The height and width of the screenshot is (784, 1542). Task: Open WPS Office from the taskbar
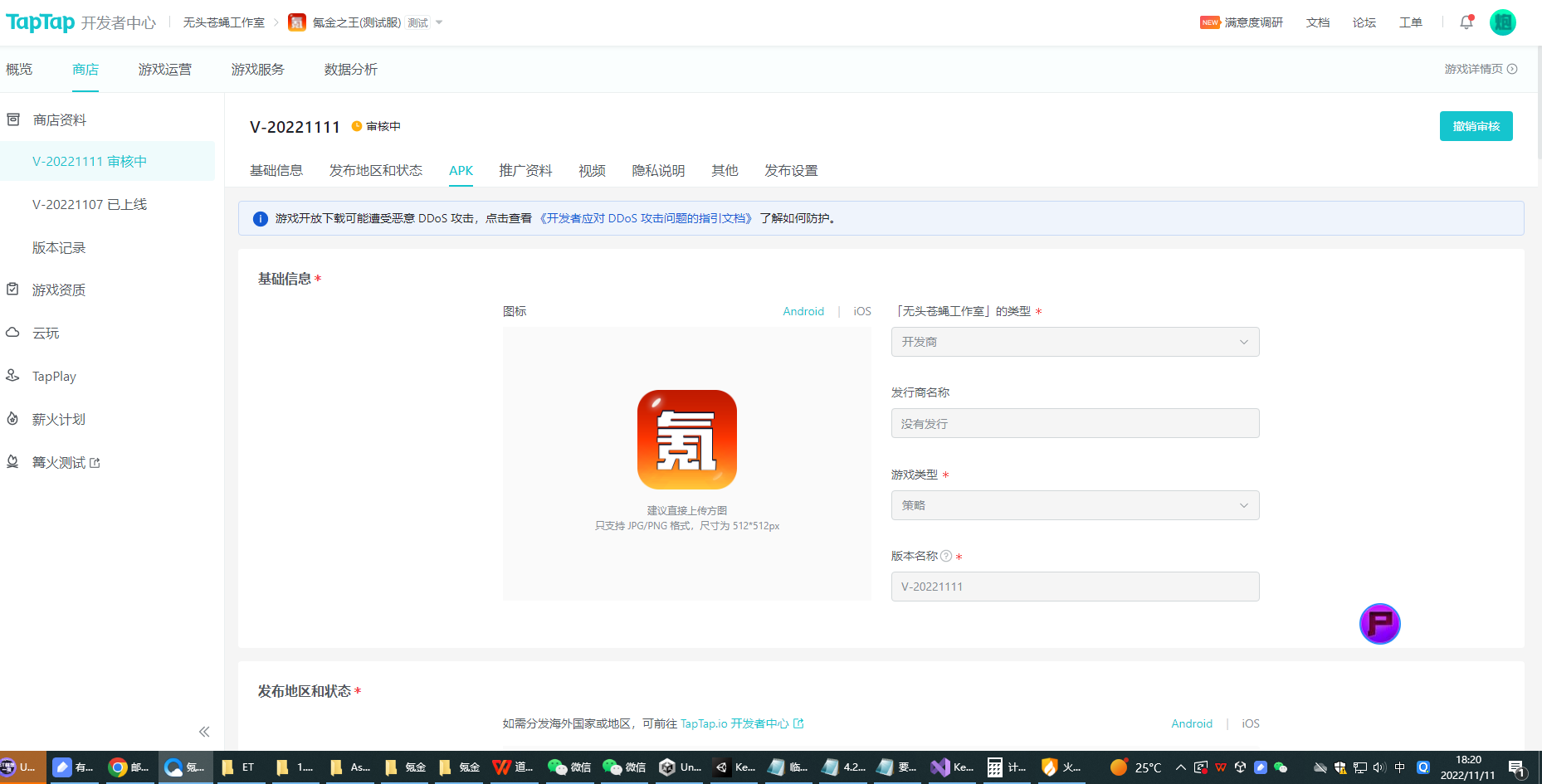[512, 767]
